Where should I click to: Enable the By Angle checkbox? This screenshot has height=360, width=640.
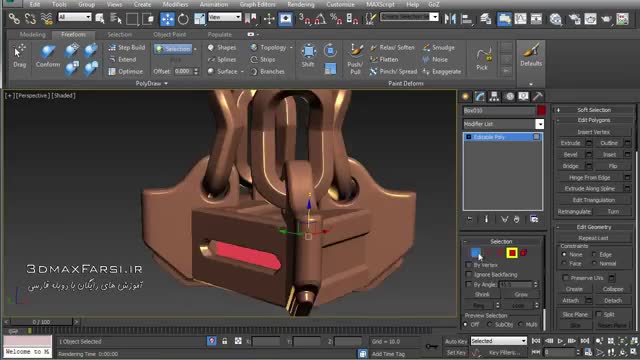[x=469, y=284]
